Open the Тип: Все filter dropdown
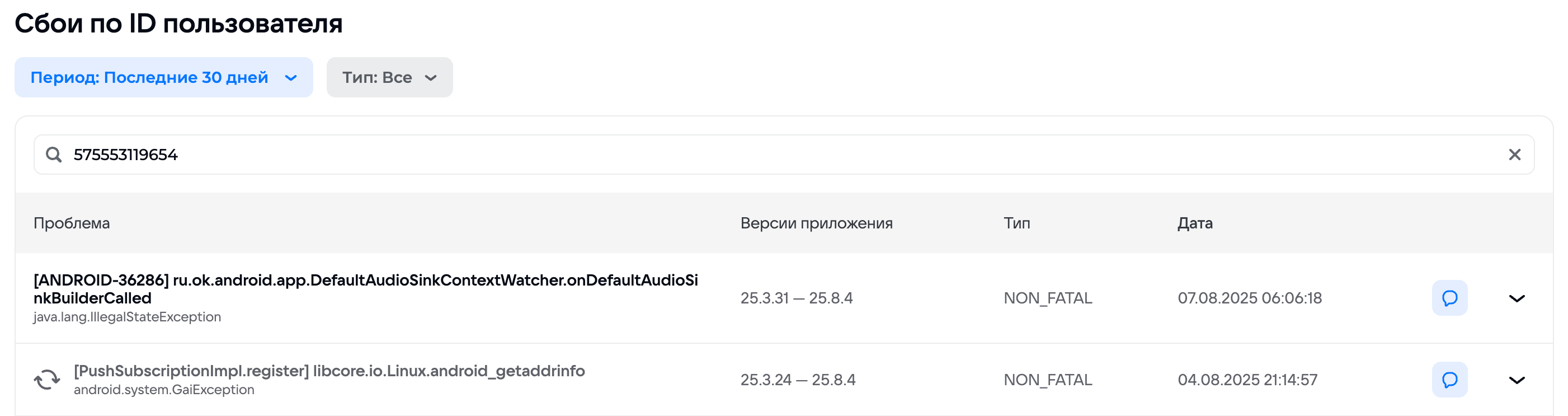Screen dimensions: 1568x416 [389, 77]
